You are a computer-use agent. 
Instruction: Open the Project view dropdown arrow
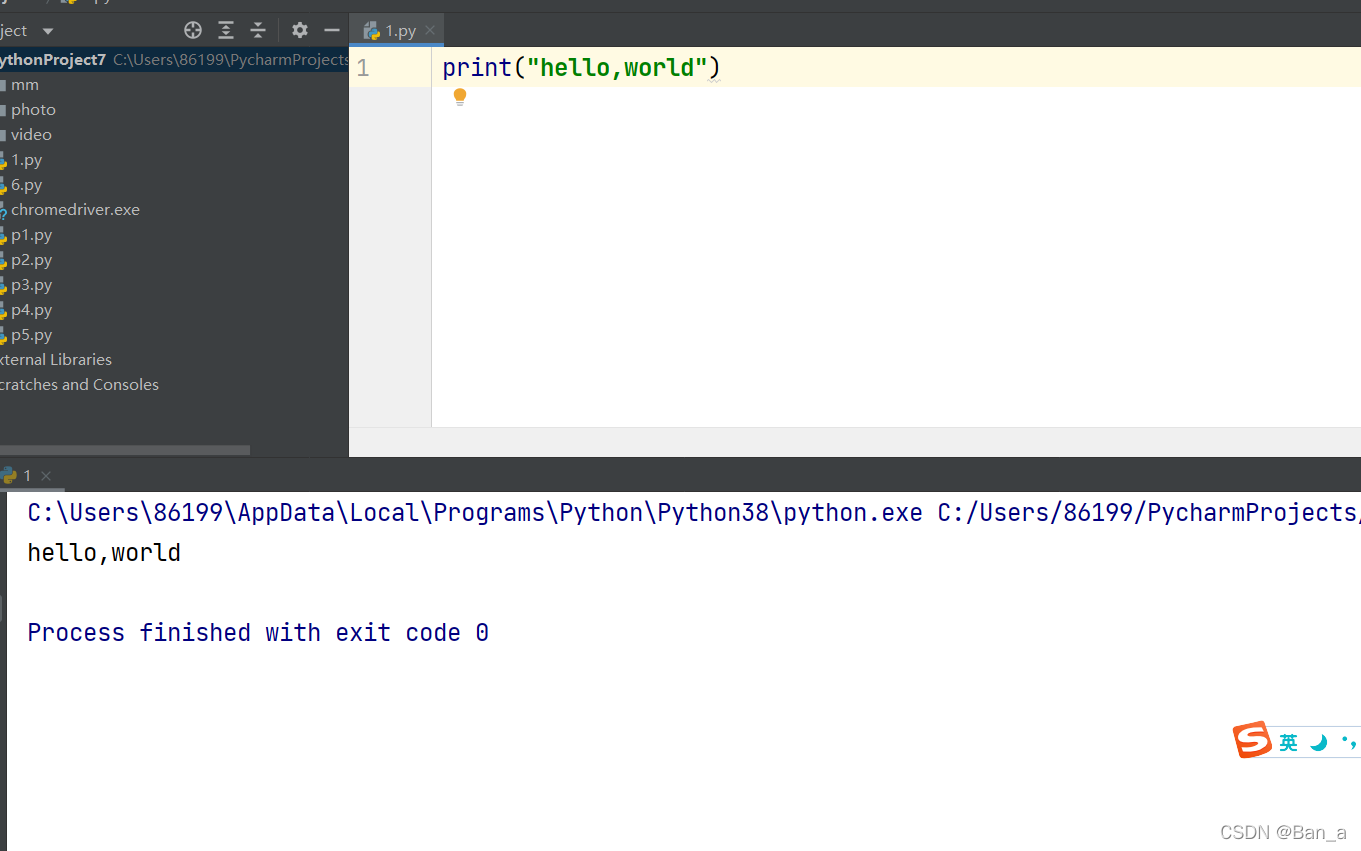coord(48,31)
